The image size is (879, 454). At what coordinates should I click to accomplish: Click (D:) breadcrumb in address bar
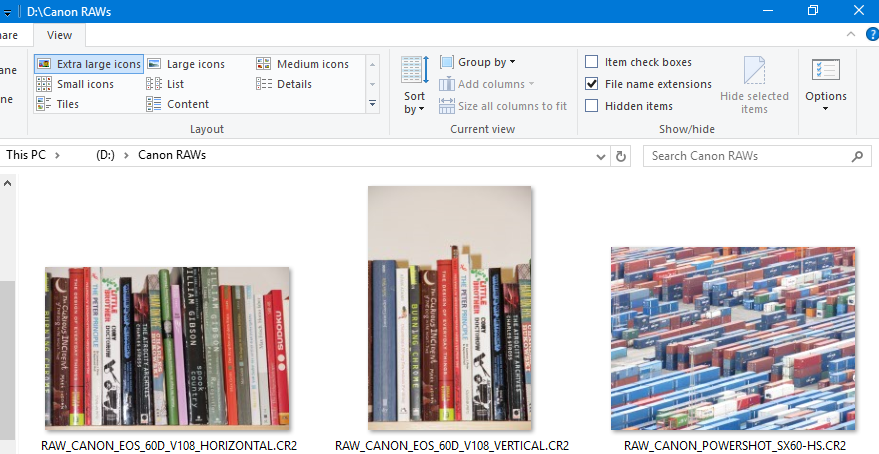coord(105,155)
